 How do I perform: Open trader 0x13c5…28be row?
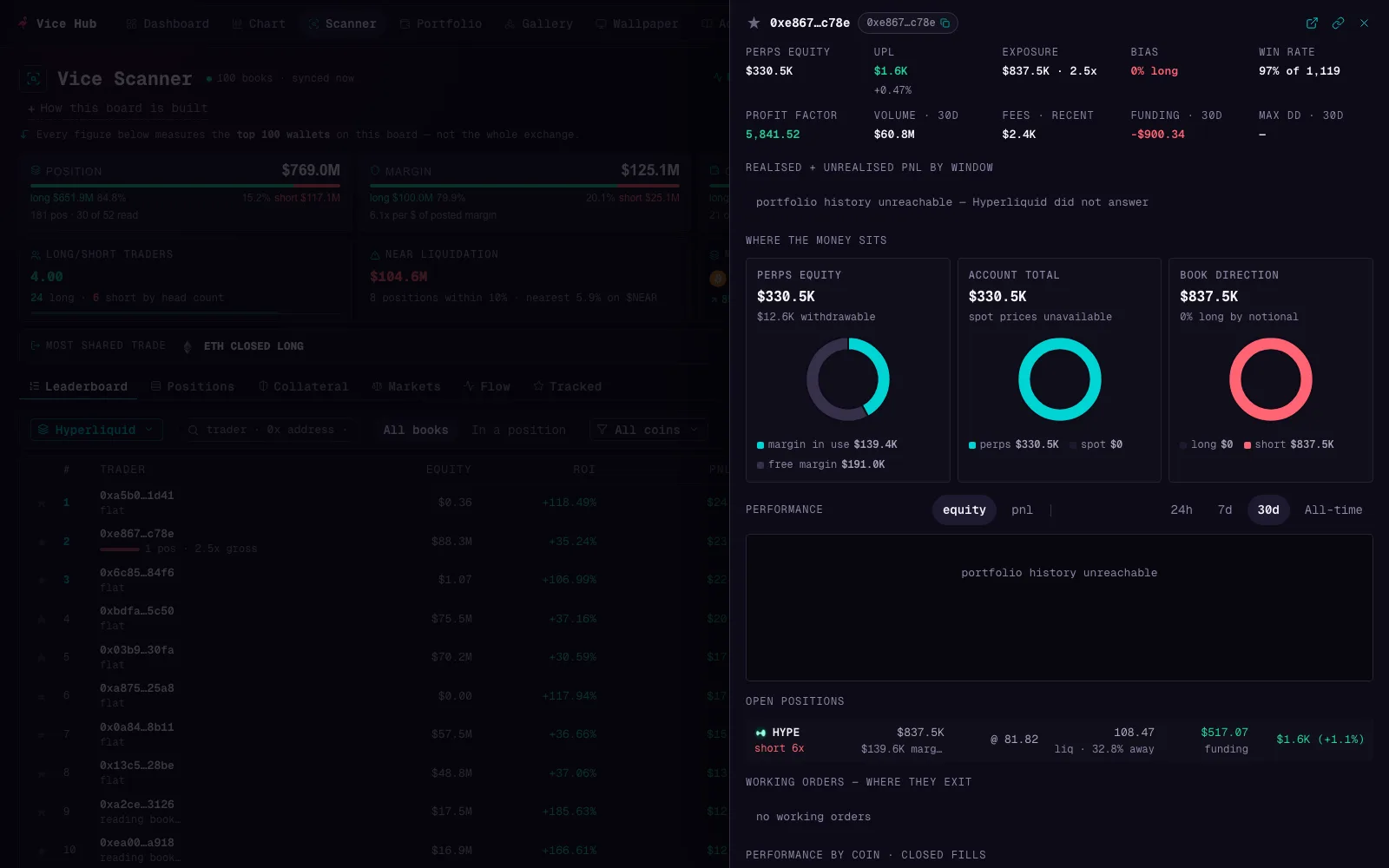(x=373, y=773)
